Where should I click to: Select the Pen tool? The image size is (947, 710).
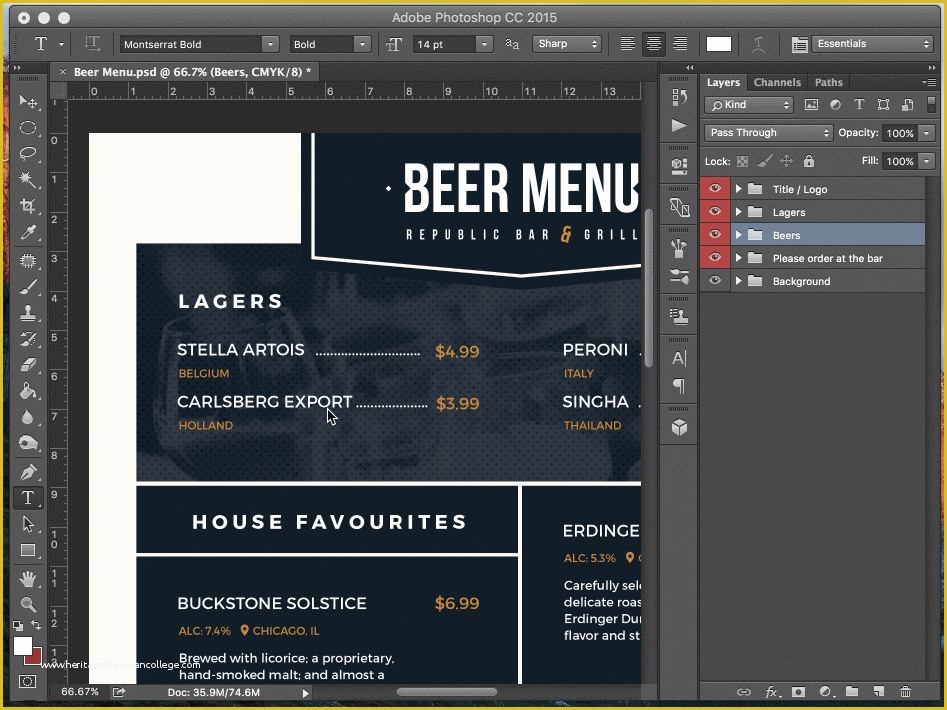pos(28,472)
